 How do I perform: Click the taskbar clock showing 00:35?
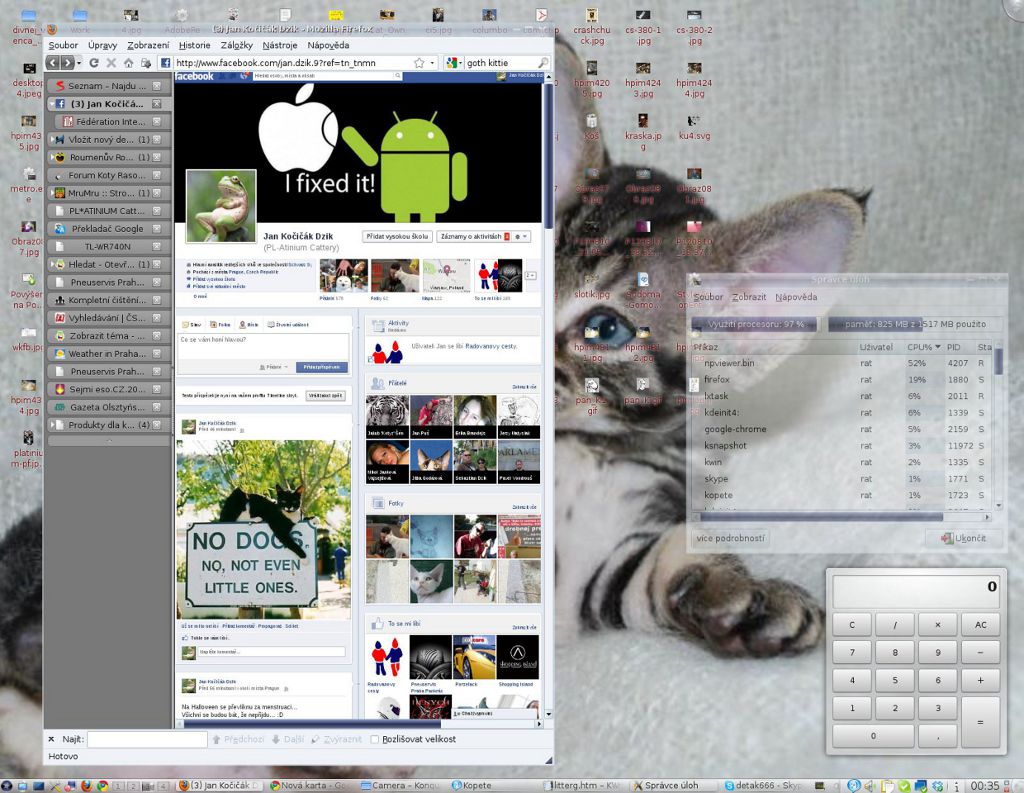[985, 785]
